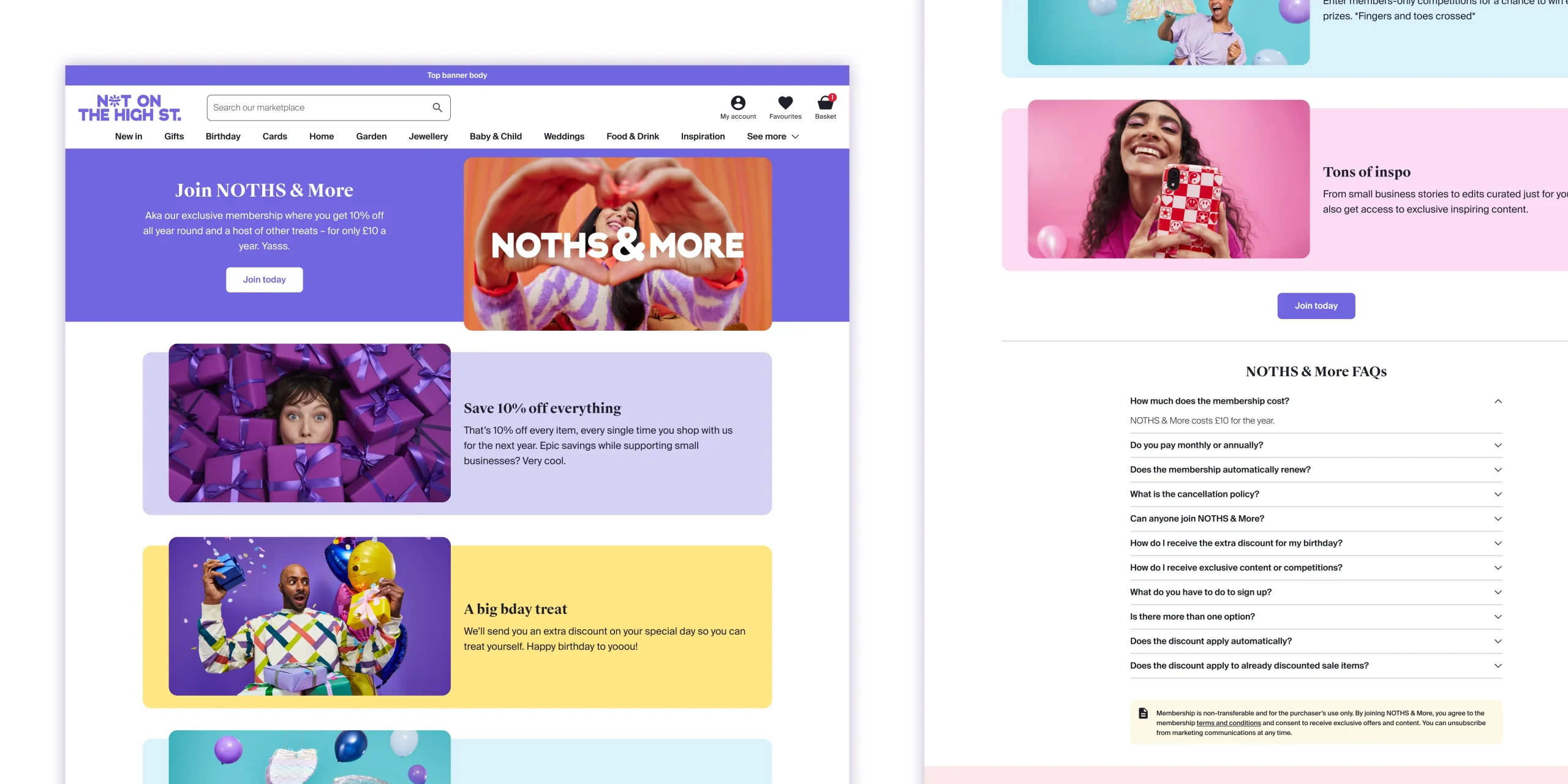Image resolution: width=1568 pixels, height=784 pixels.
Task: Click the Not On The High St logo
Action: click(130, 108)
